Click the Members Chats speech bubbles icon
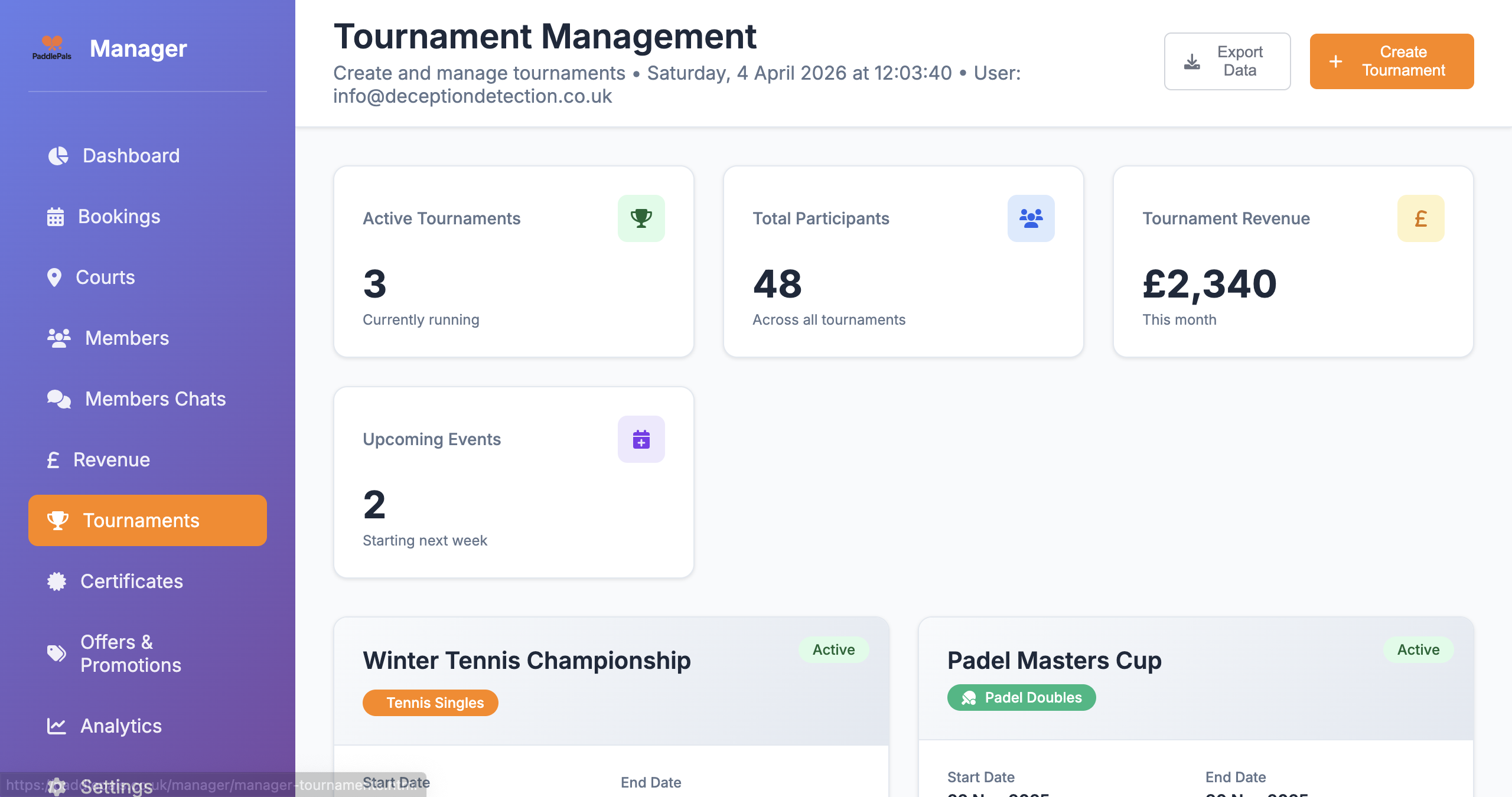Screen dimensions: 1512x797 [x=59, y=399]
